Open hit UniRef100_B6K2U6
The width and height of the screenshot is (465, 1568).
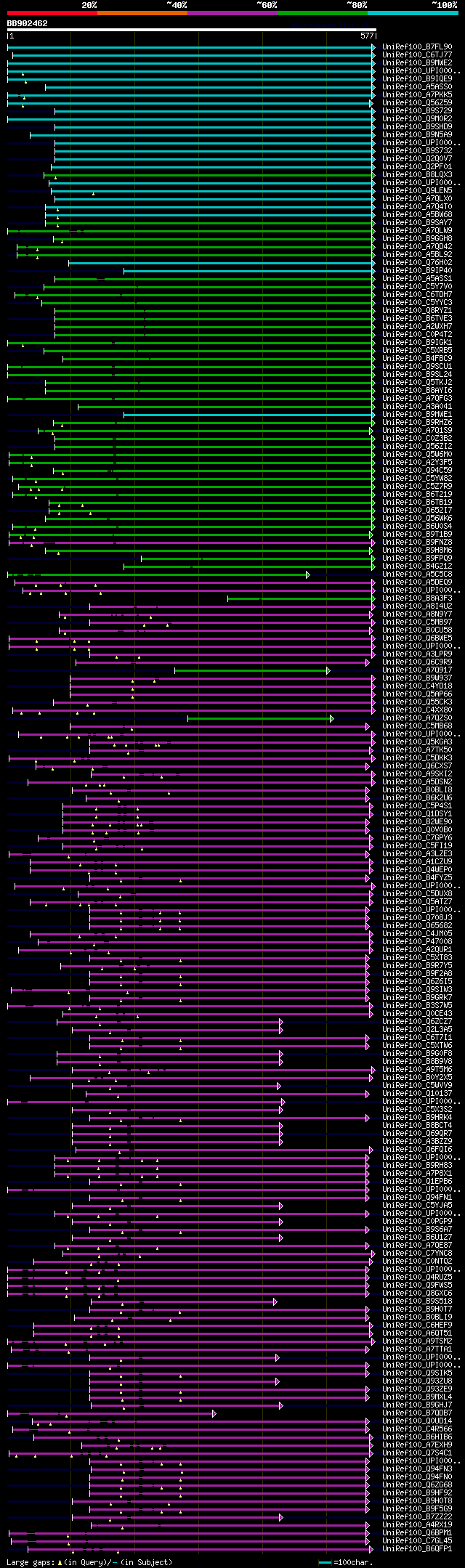click(417, 797)
